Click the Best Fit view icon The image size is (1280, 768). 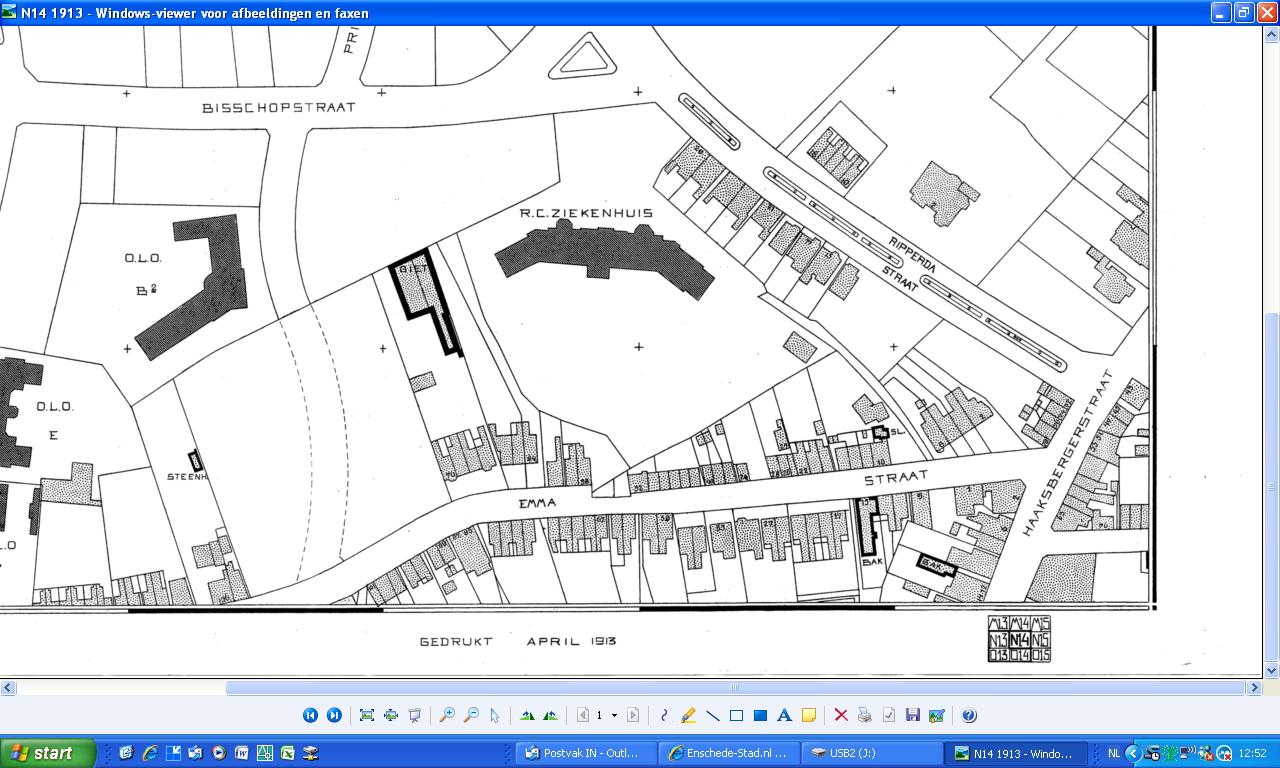[x=367, y=715]
